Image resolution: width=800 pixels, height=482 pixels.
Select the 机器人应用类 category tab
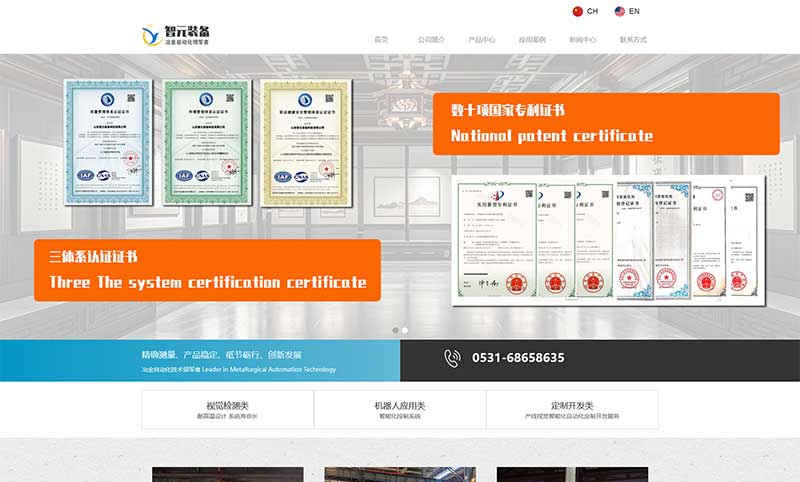[x=400, y=409]
